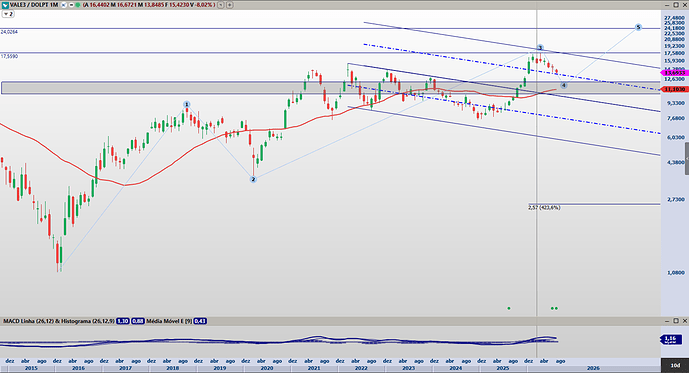Minimize the MACD indicator panel
Viewport: 689px width, 373px height.
click(667, 321)
